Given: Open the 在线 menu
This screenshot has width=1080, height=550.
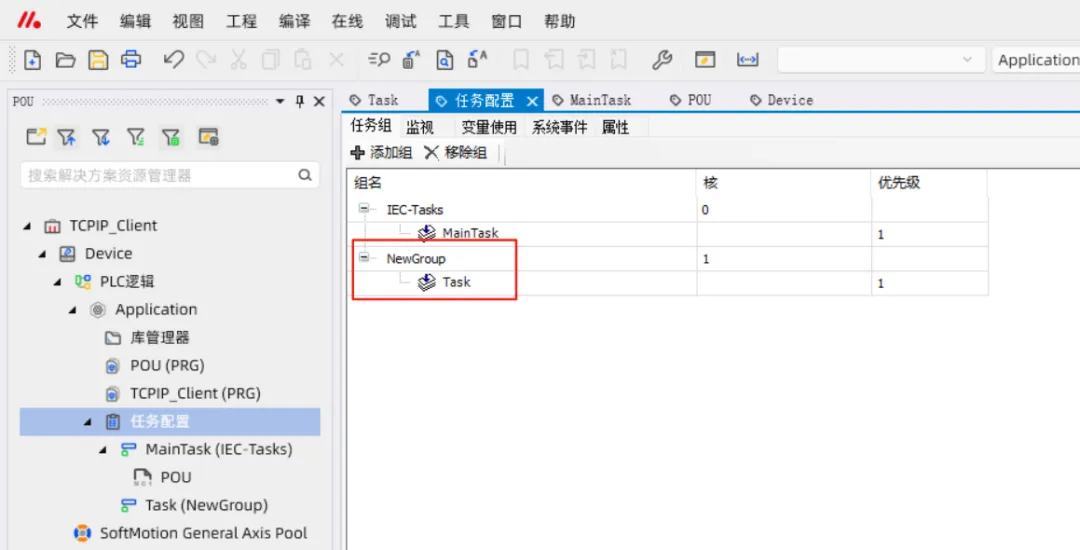Looking at the screenshot, I should tap(347, 21).
